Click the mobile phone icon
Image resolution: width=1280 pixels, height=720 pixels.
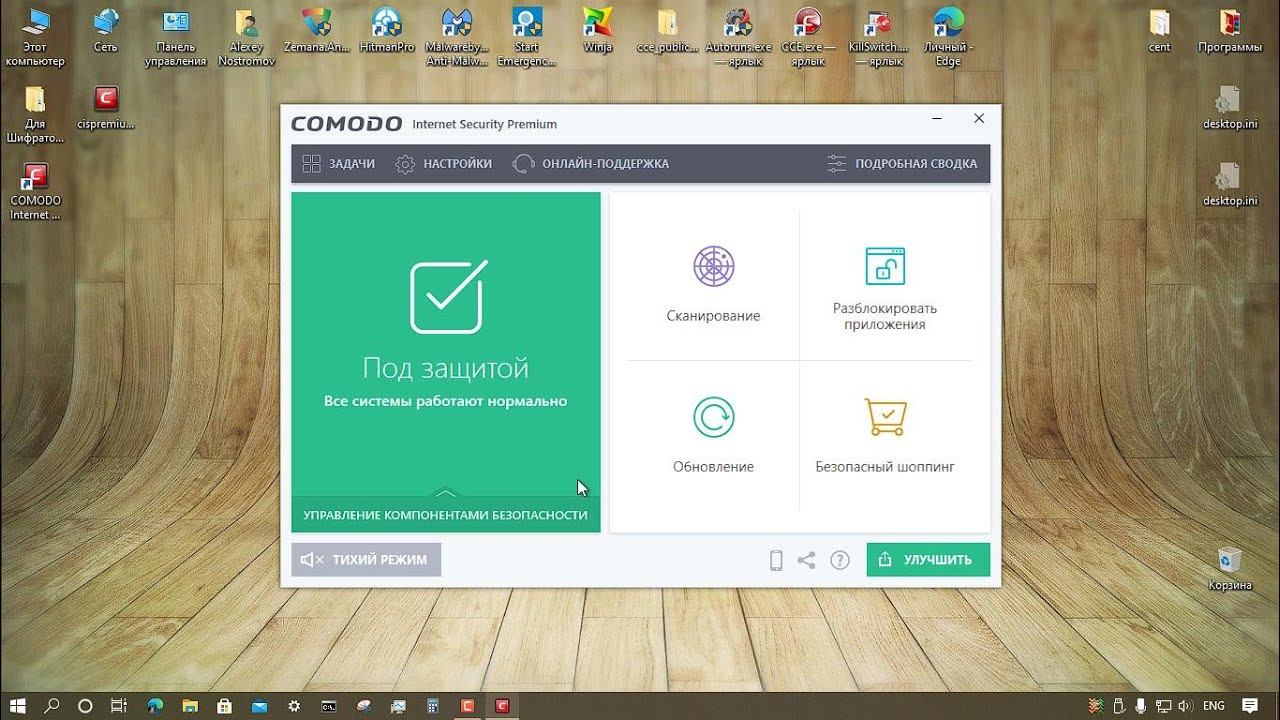point(776,560)
